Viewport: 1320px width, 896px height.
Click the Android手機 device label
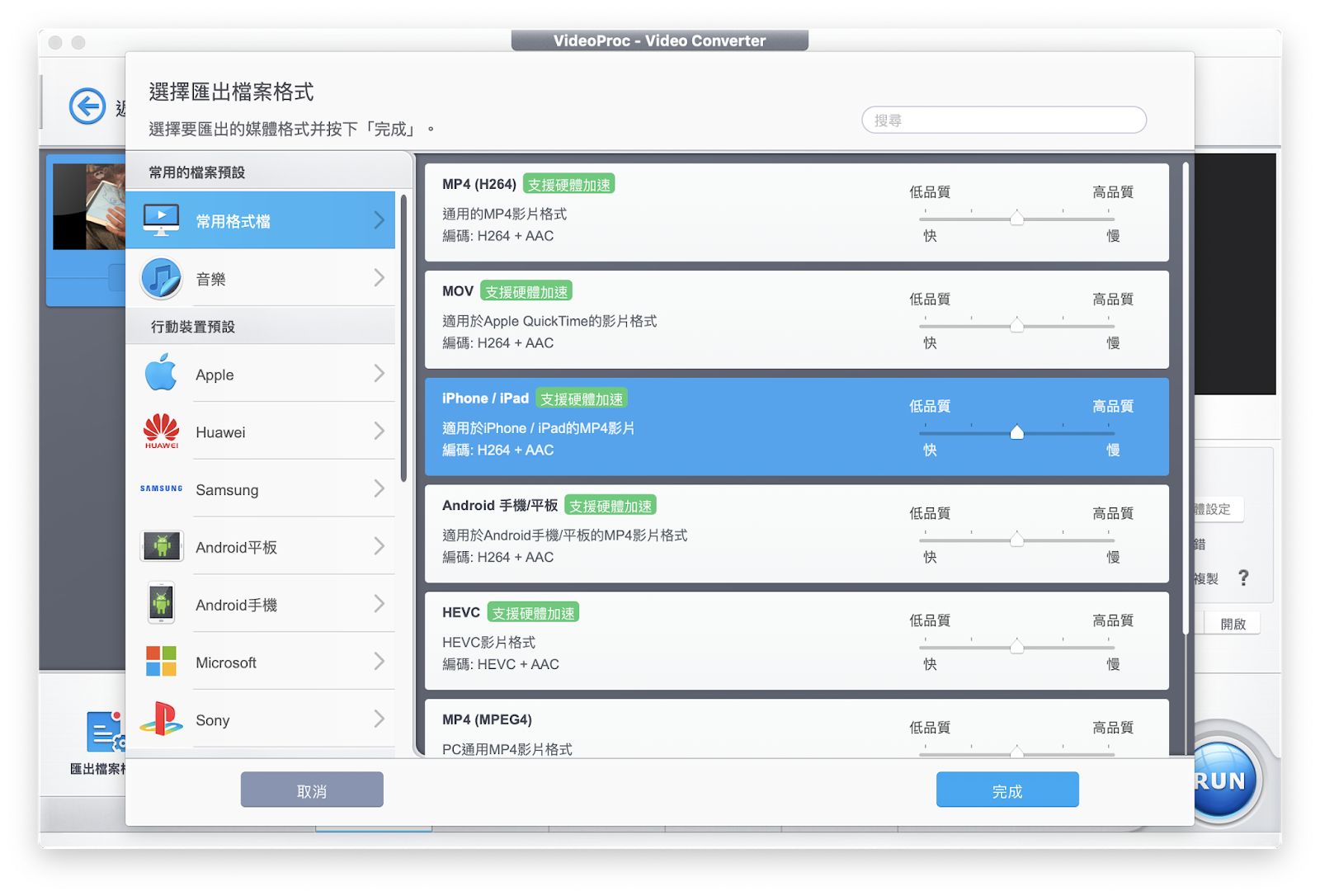coord(236,606)
